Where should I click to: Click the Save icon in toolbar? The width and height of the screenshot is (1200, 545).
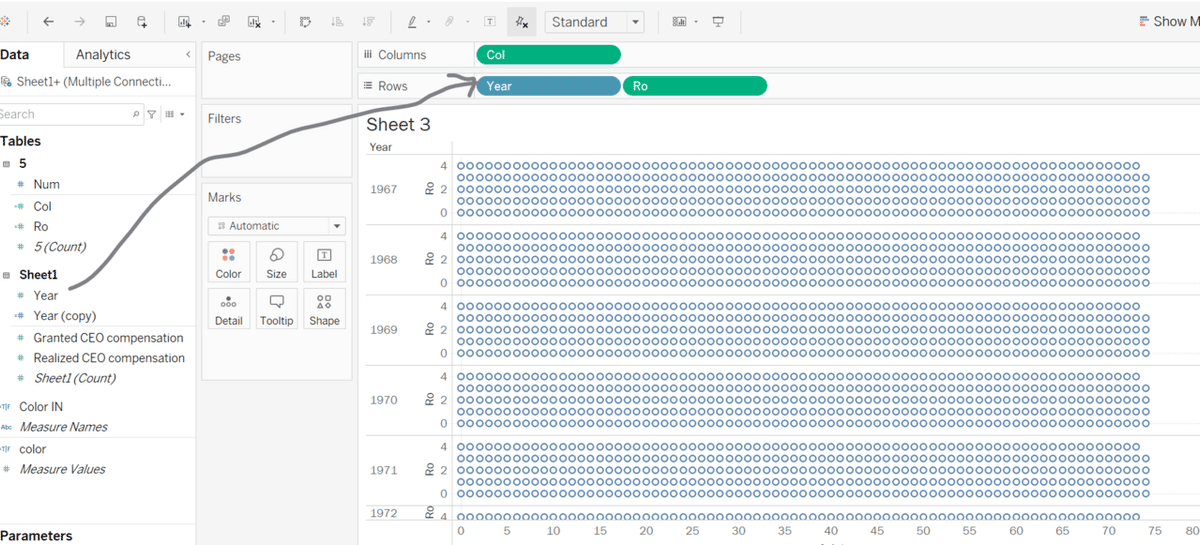111,21
